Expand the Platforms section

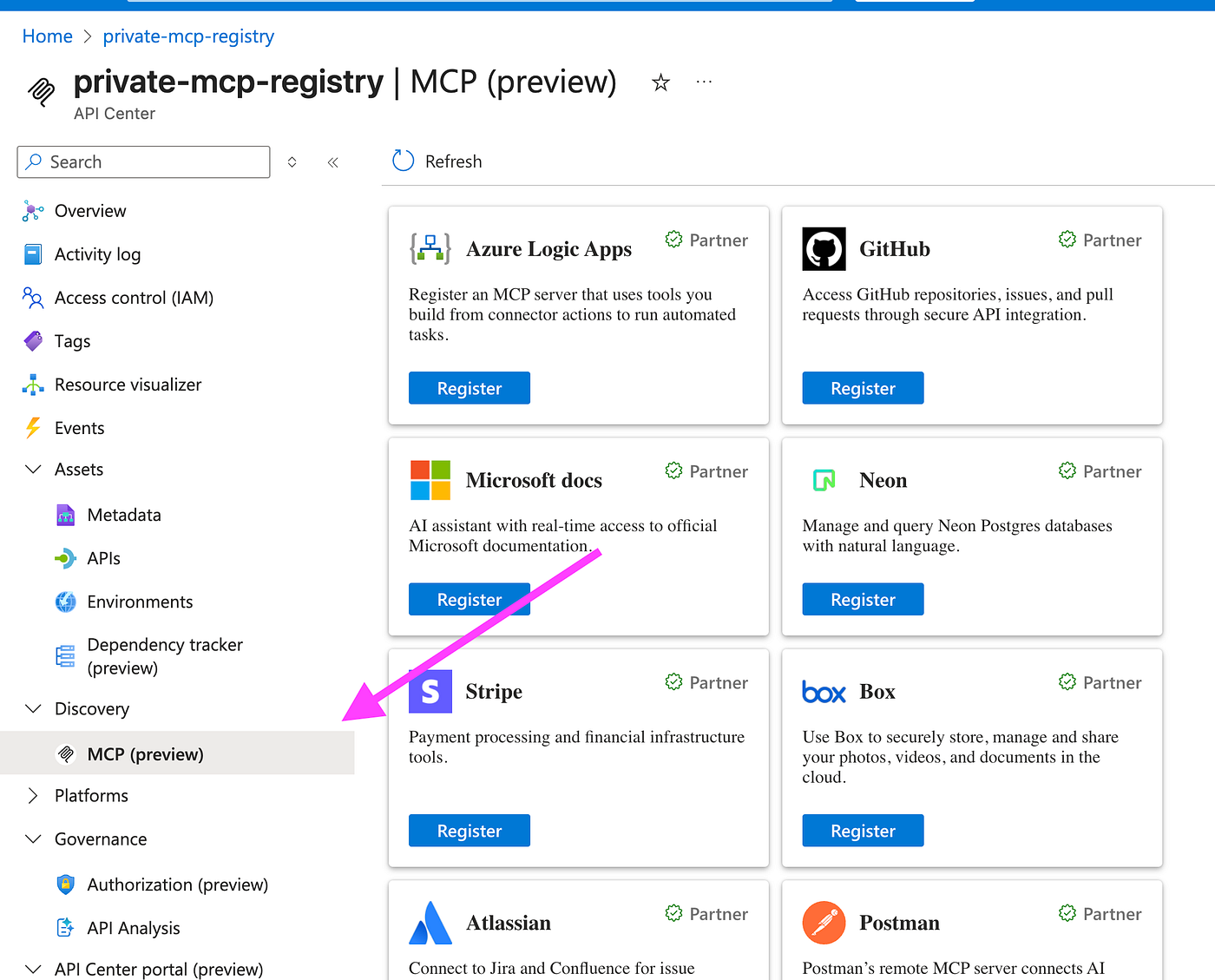[x=33, y=795]
